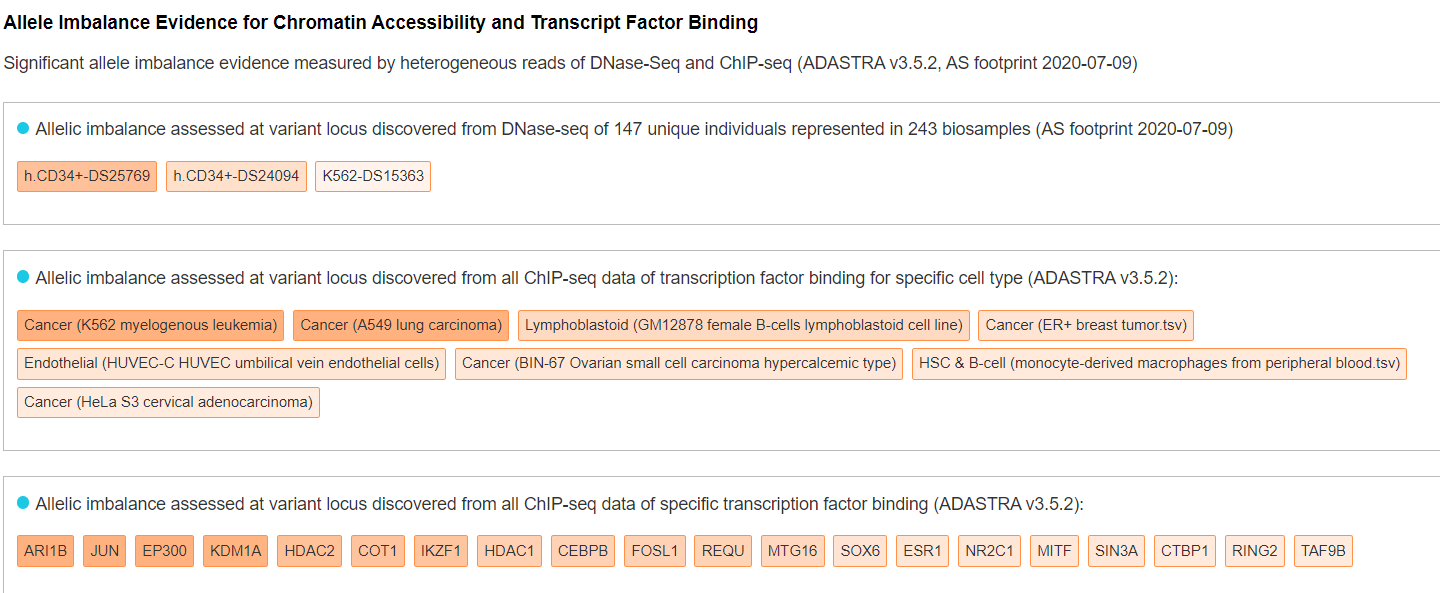This screenshot has width=1440, height=593.
Task: Choose the Lymphoblastoid GM12878 cell line tag
Action: point(744,325)
